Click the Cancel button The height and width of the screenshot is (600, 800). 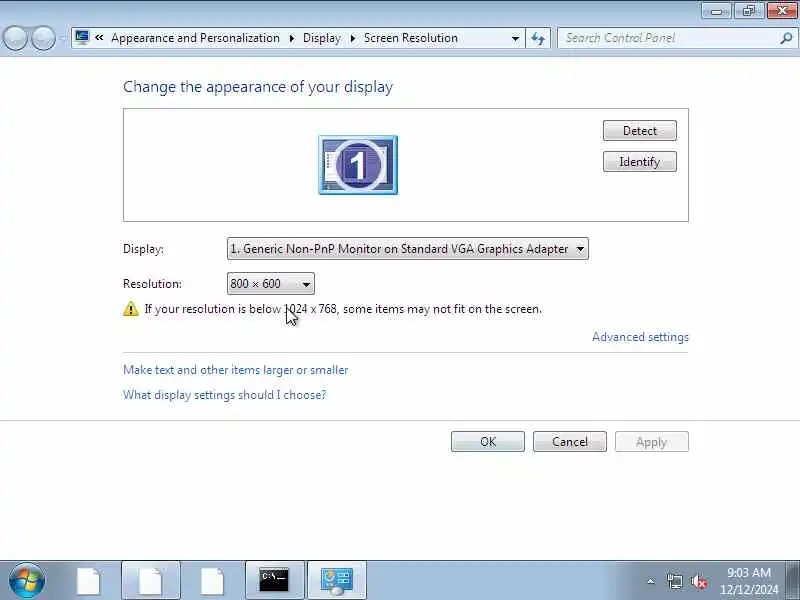(x=570, y=442)
